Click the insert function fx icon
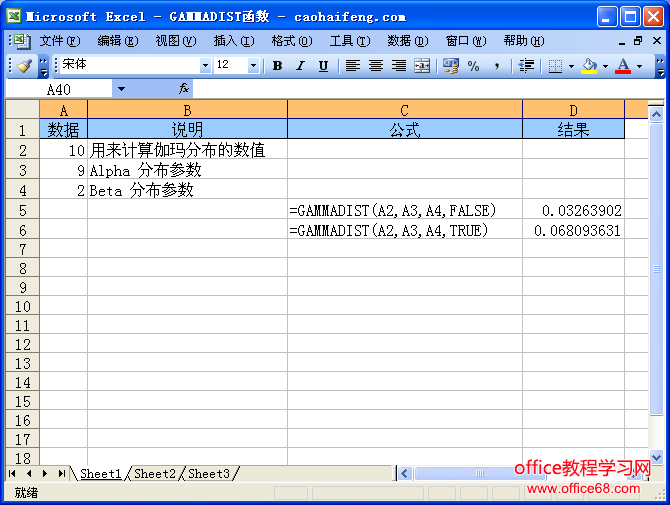The height and width of the screenshot is (505, 670). pos(184,88)
